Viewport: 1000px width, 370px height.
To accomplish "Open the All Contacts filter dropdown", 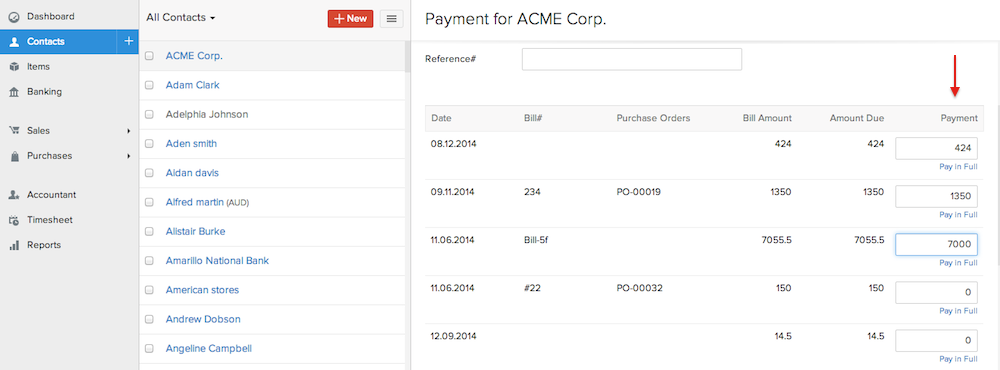I will (x=180, y=18).
